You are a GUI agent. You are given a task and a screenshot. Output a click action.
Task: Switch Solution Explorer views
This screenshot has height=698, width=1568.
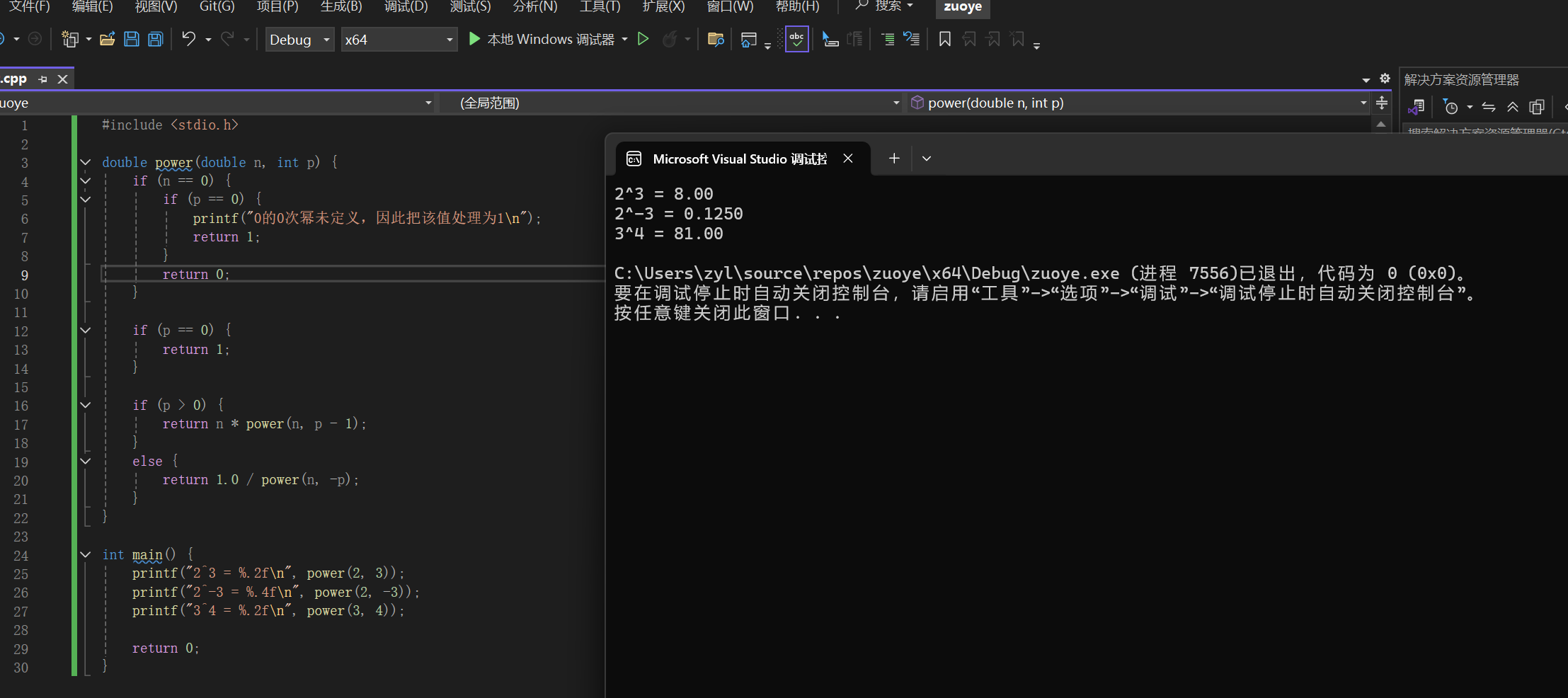click(x=1417, y=107)
